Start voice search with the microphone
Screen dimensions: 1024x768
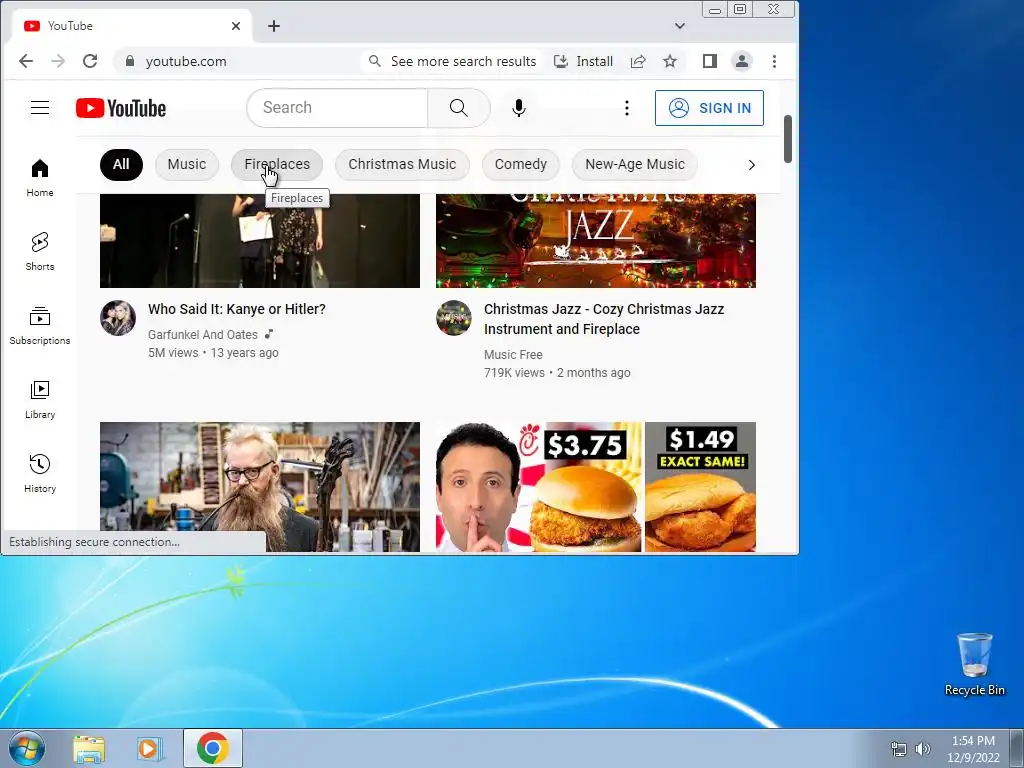click(519, 108)
